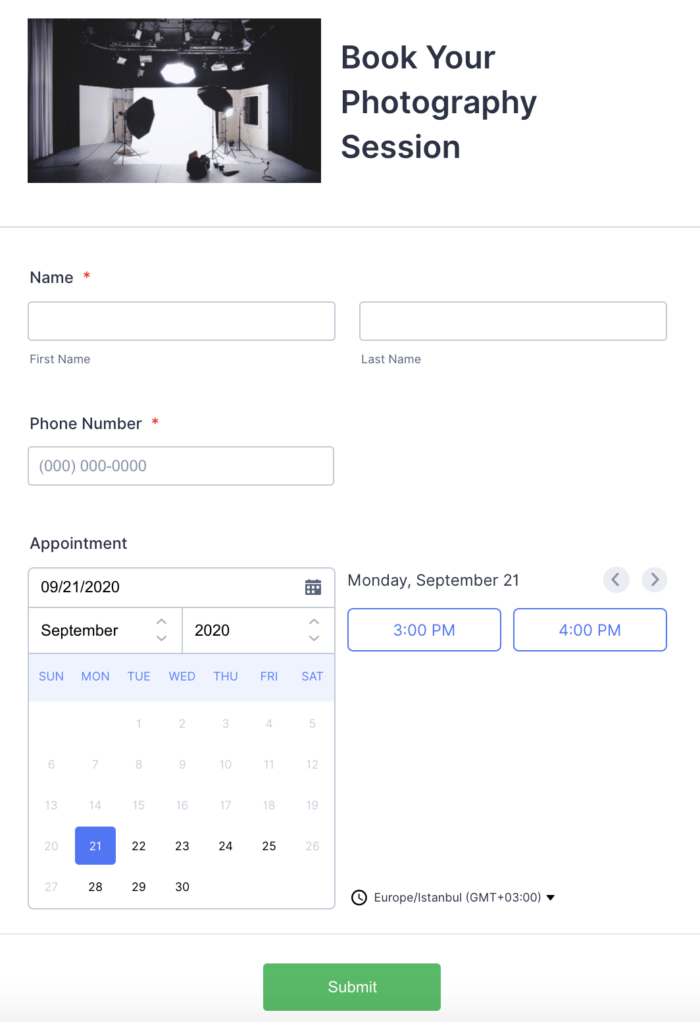The image size is (700, 1022).
Task: Decrement the month with the down arrow
Action: pos(161,637)
